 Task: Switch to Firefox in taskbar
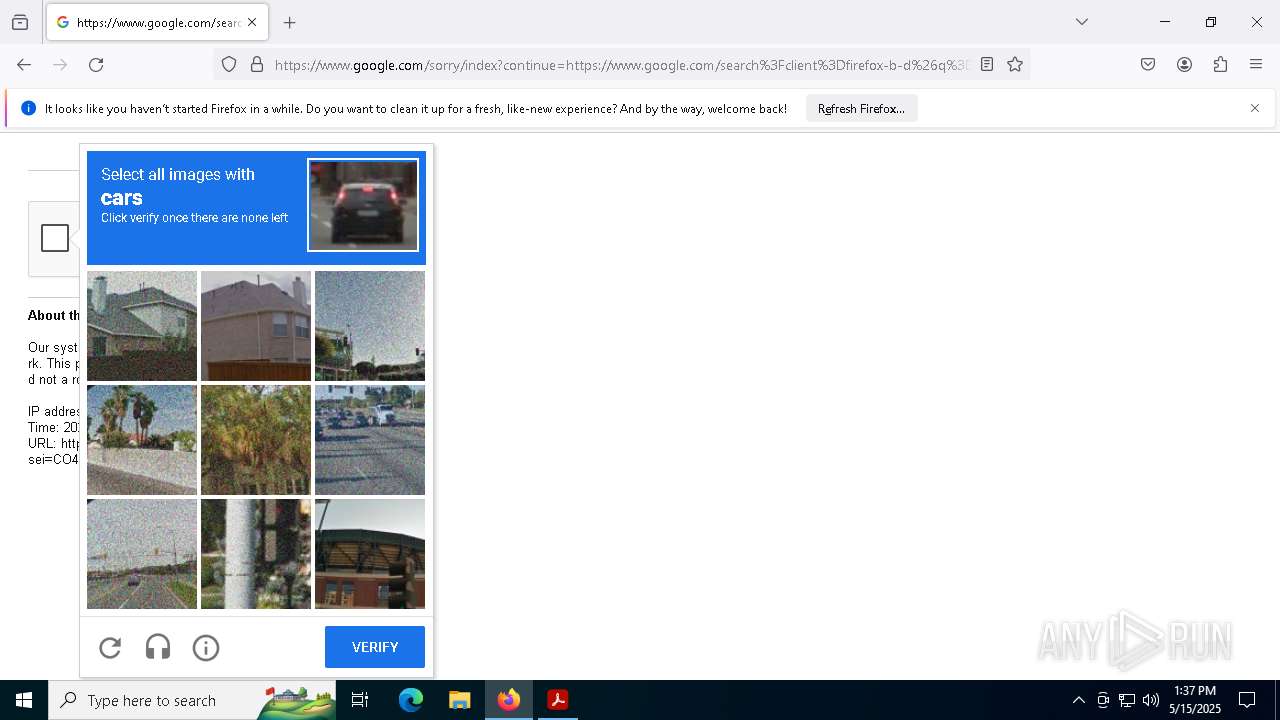click(x=508, y=700)
